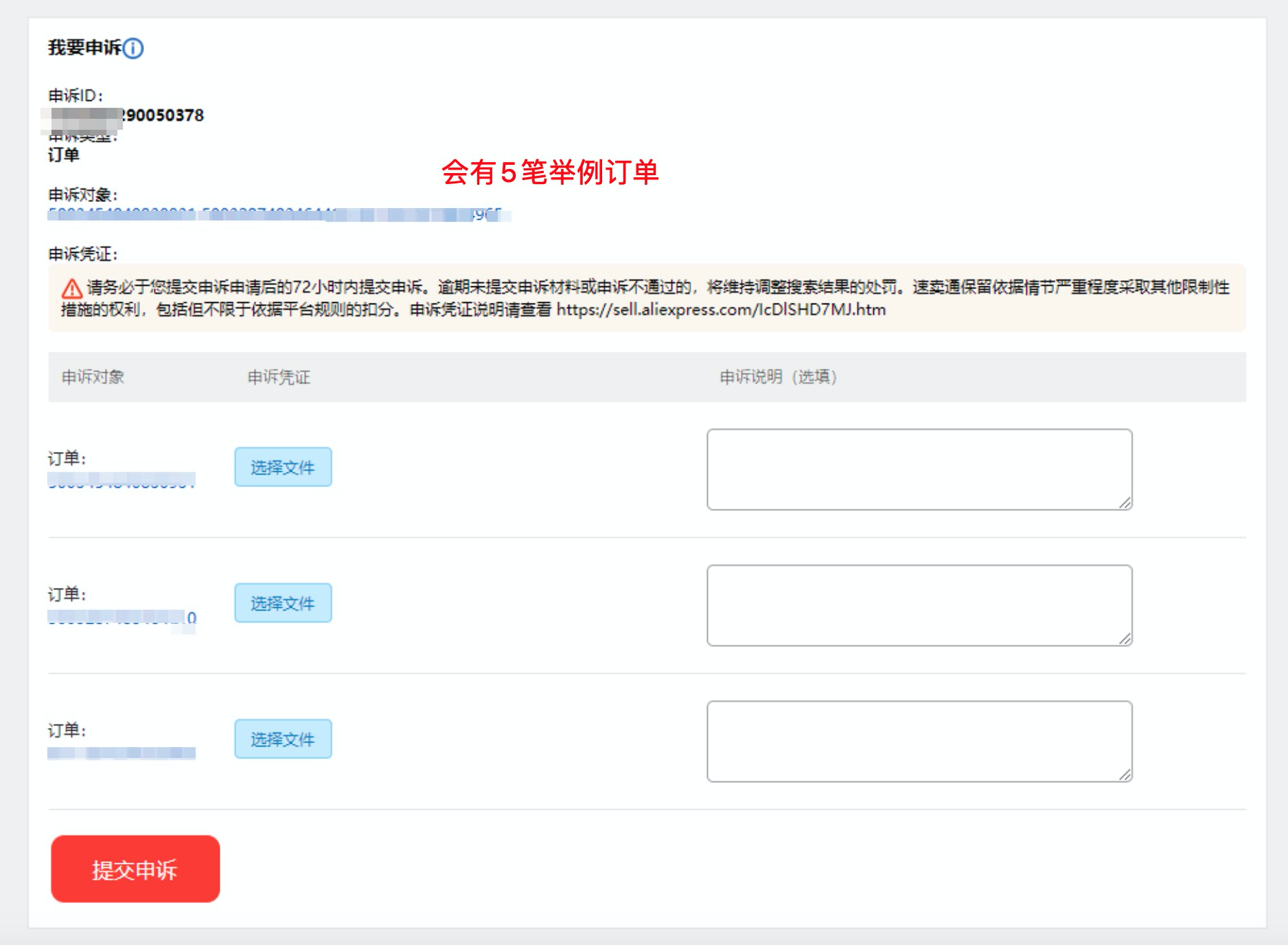
Task: Click 选择文件 for the third order
Action: coord(283,739)
